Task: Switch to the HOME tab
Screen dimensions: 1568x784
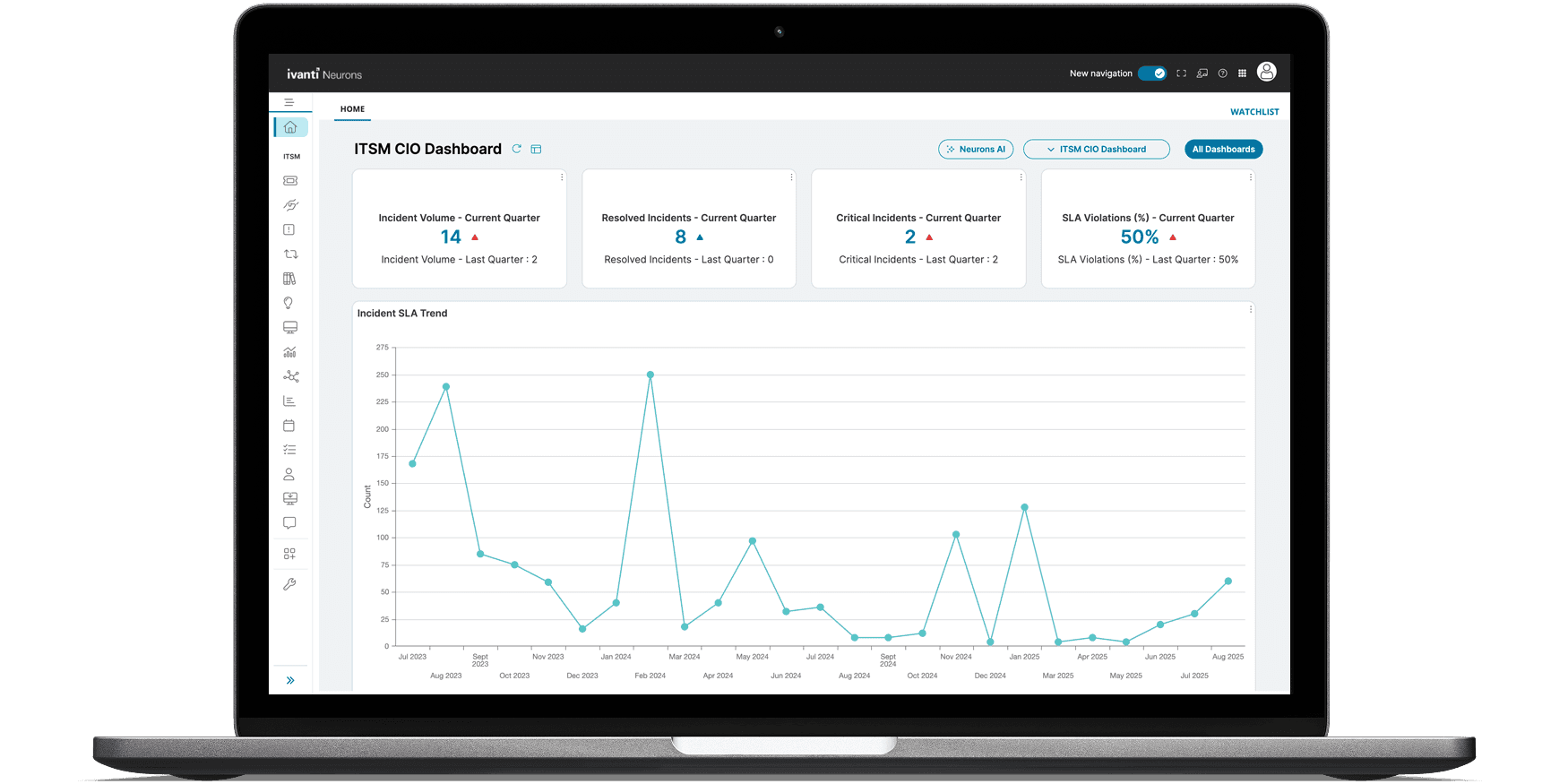Action: point(352,109)
